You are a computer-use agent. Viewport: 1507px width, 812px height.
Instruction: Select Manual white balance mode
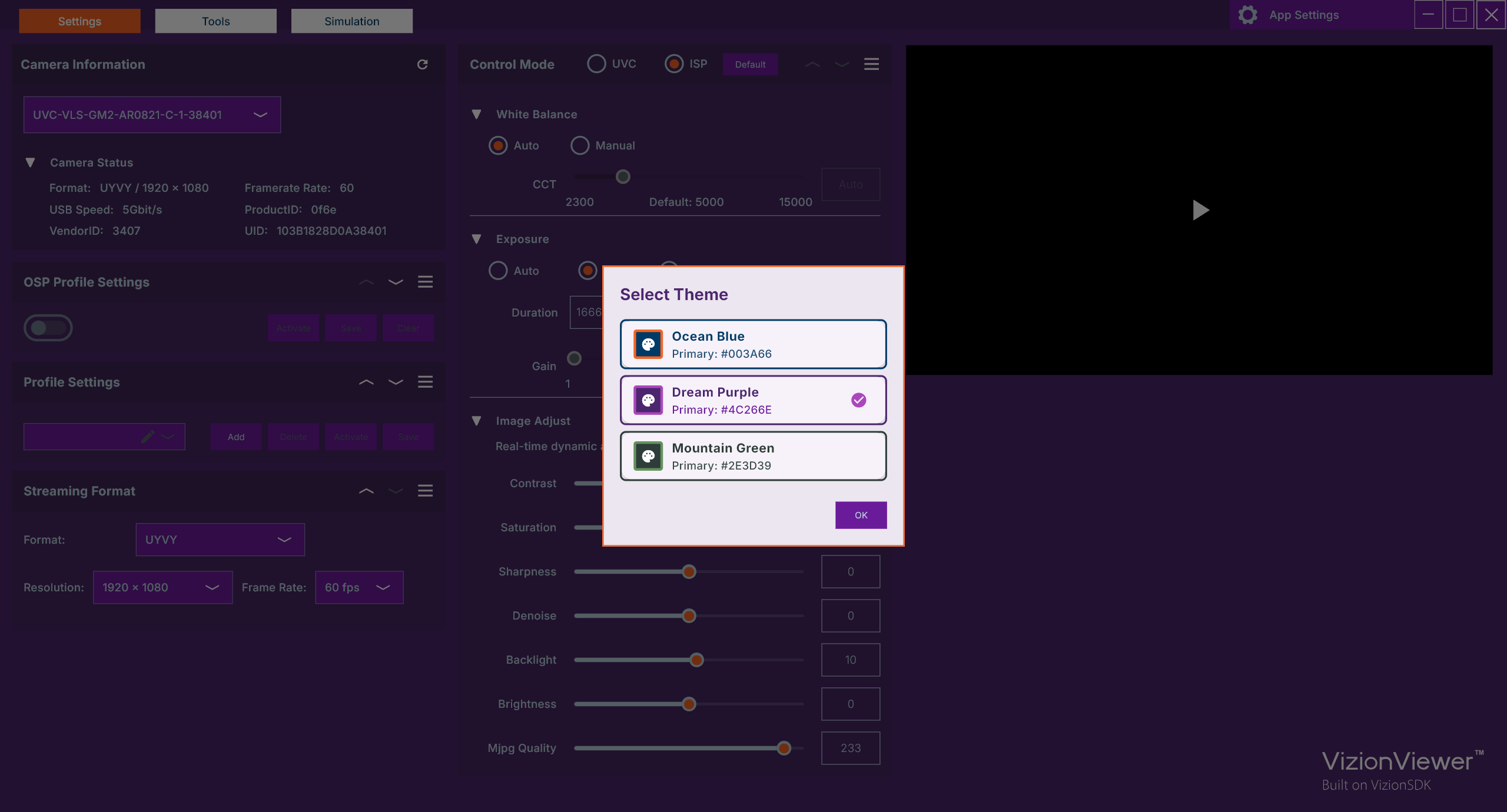tap(580, 145)
